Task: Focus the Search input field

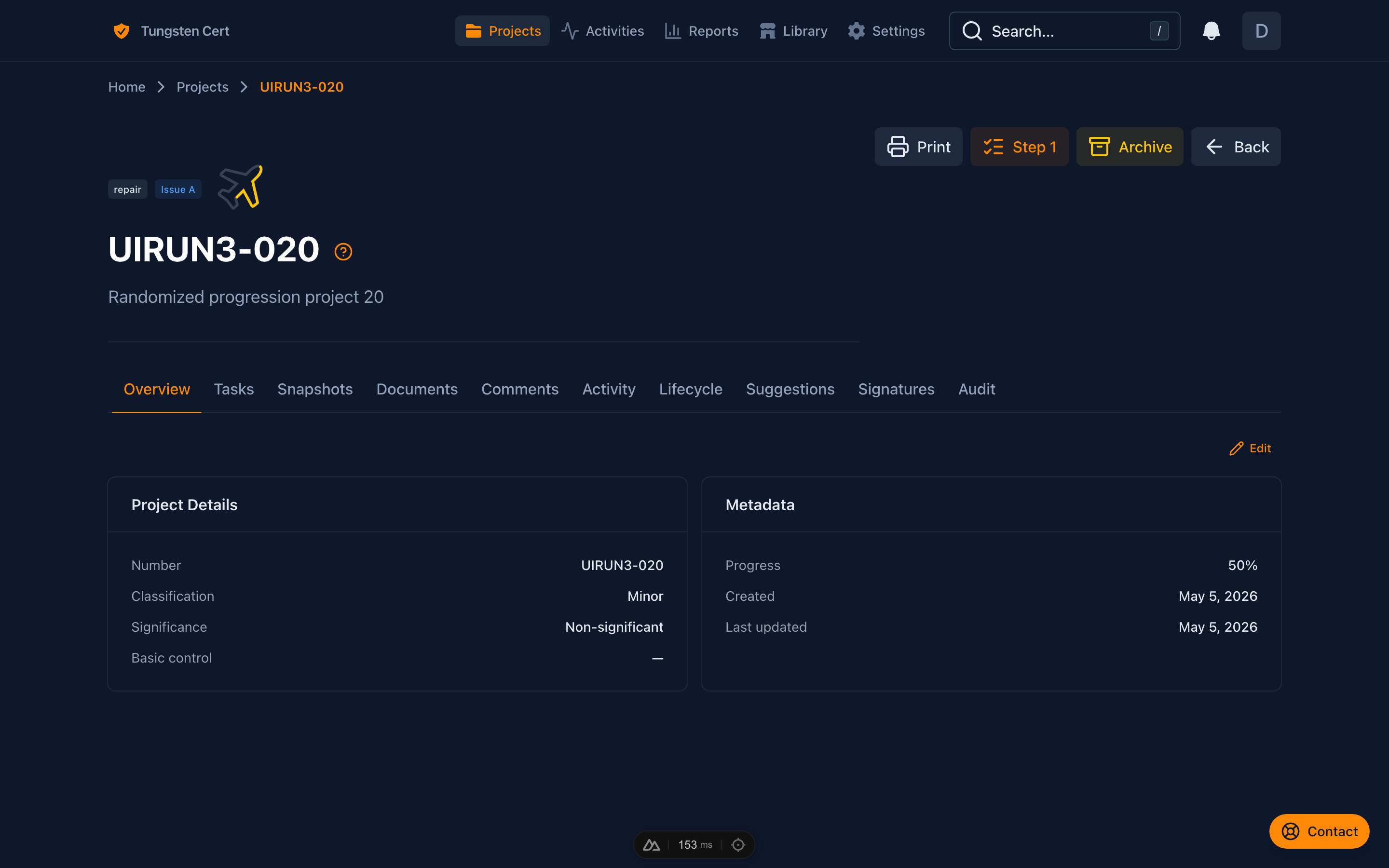Action: pos(1065,31)
